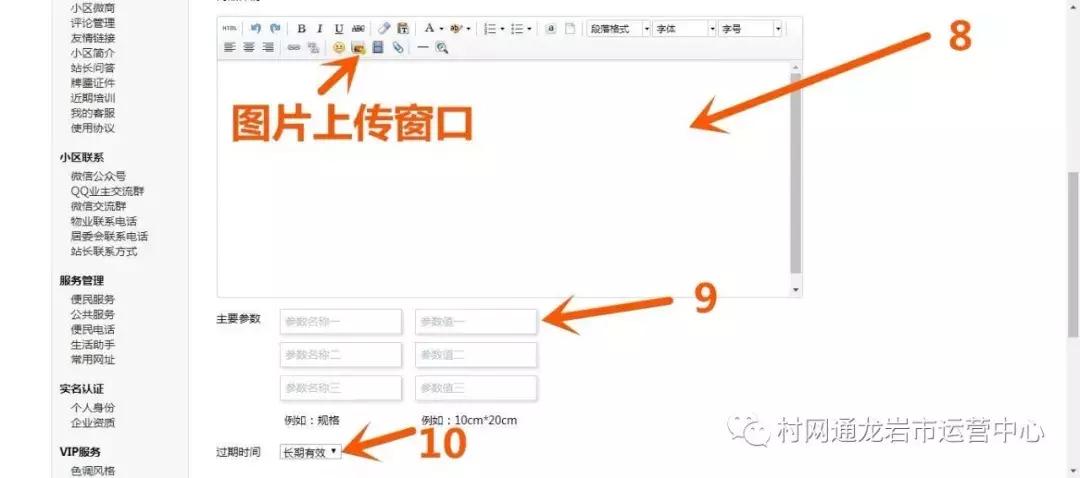1080x478 pixels.
Task: Open the highlight color dropdown arrow
Action: click(x=468, y=29)
